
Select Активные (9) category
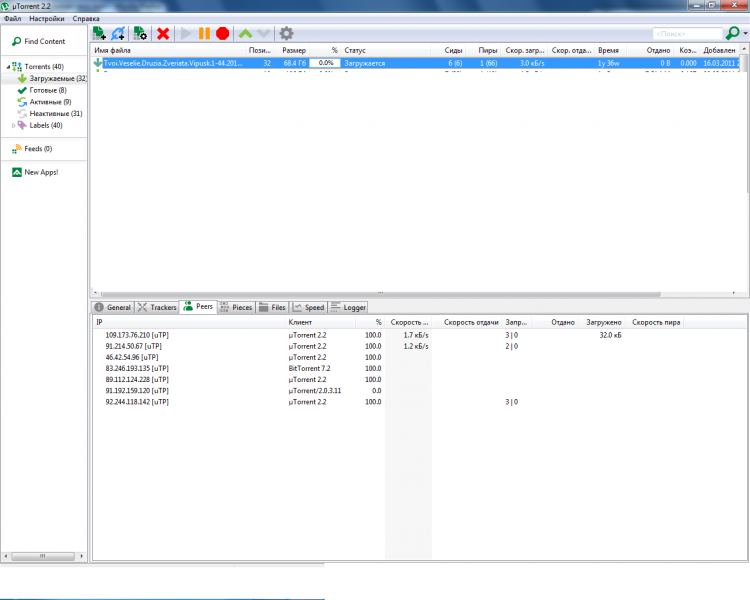(x=45, y=102)
